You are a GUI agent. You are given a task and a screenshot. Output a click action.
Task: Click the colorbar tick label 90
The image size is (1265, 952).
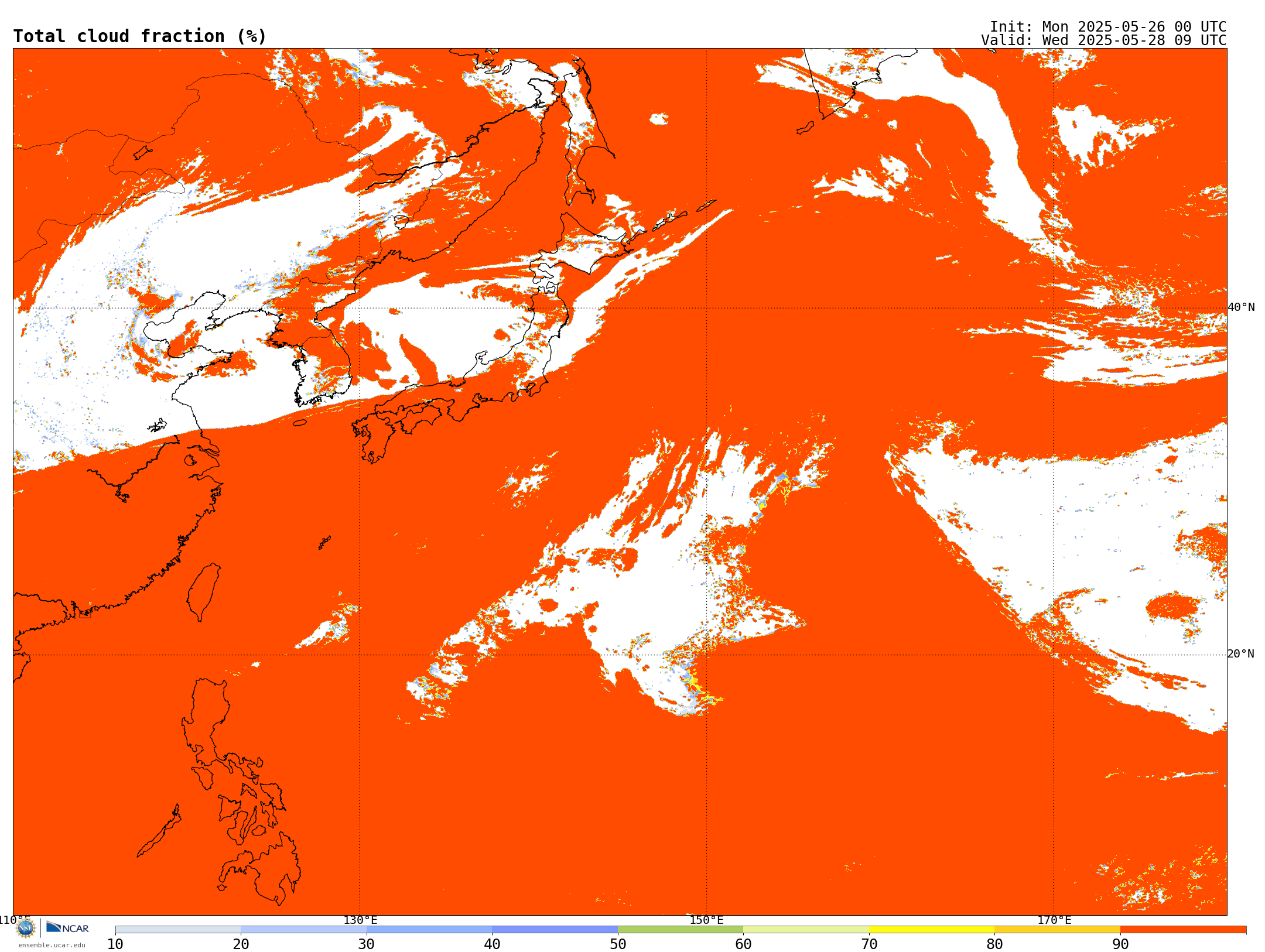(x=1120, y=944)
